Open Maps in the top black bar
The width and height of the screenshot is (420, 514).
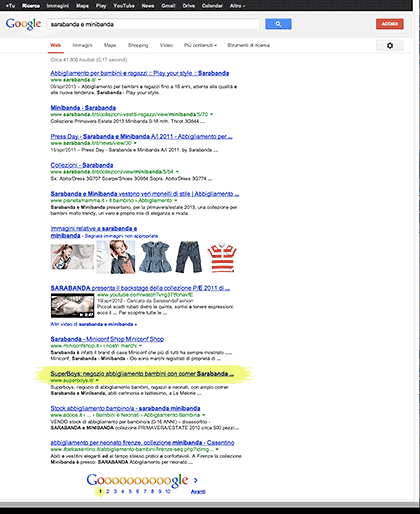(x=82, y=6)
